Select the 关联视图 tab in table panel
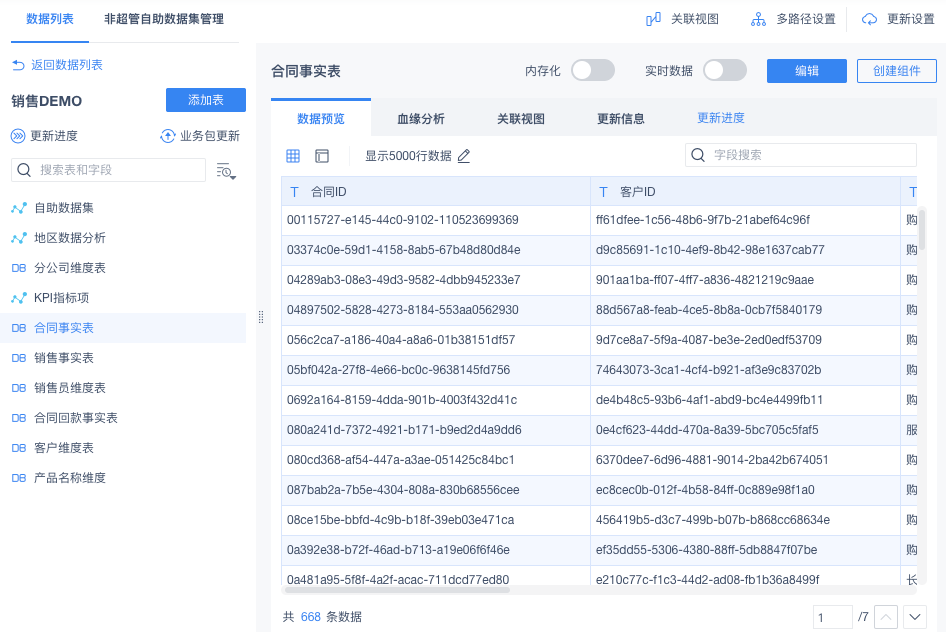 (521, 119)
